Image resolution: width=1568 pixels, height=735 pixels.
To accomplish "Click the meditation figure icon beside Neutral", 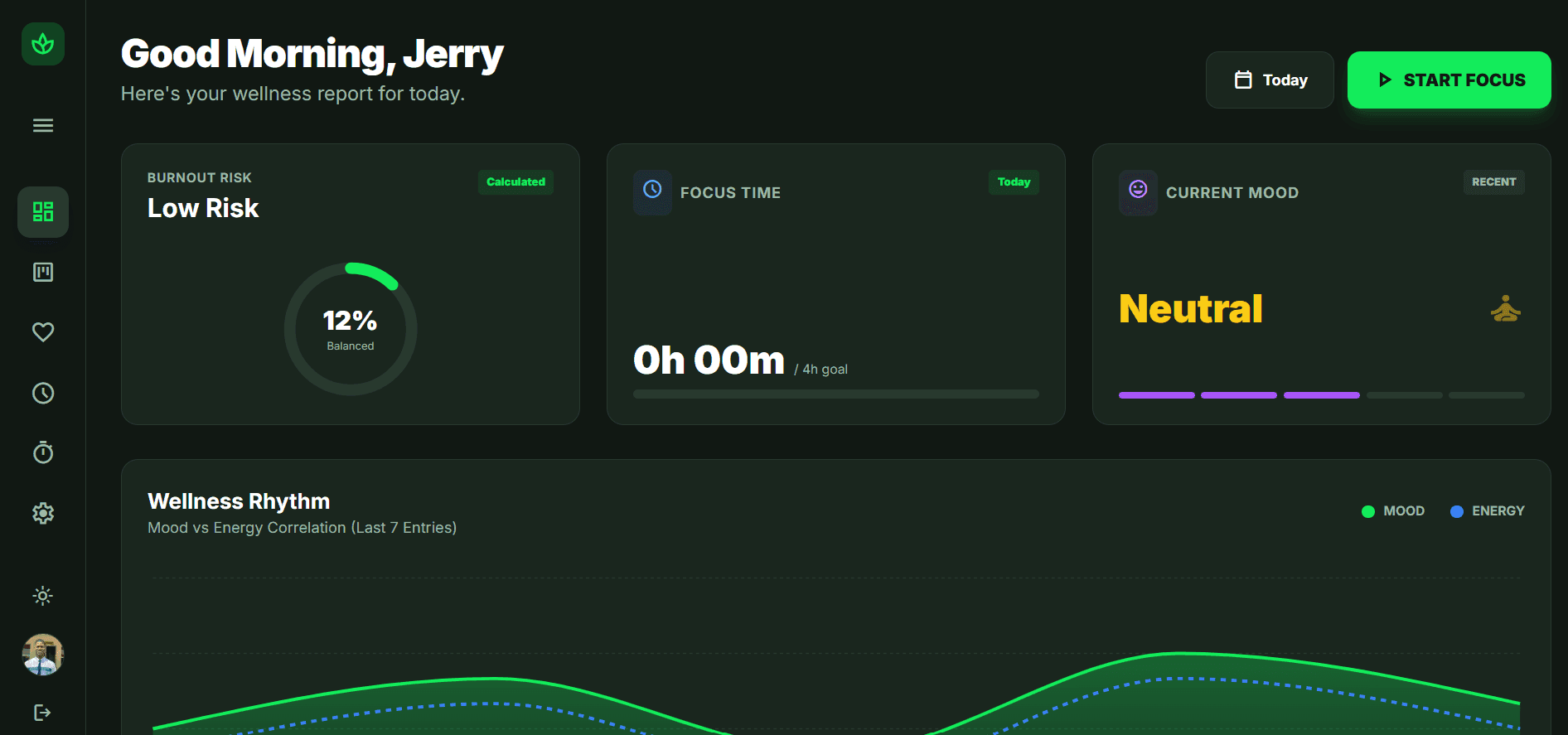I will click(x=1505, y=309).
